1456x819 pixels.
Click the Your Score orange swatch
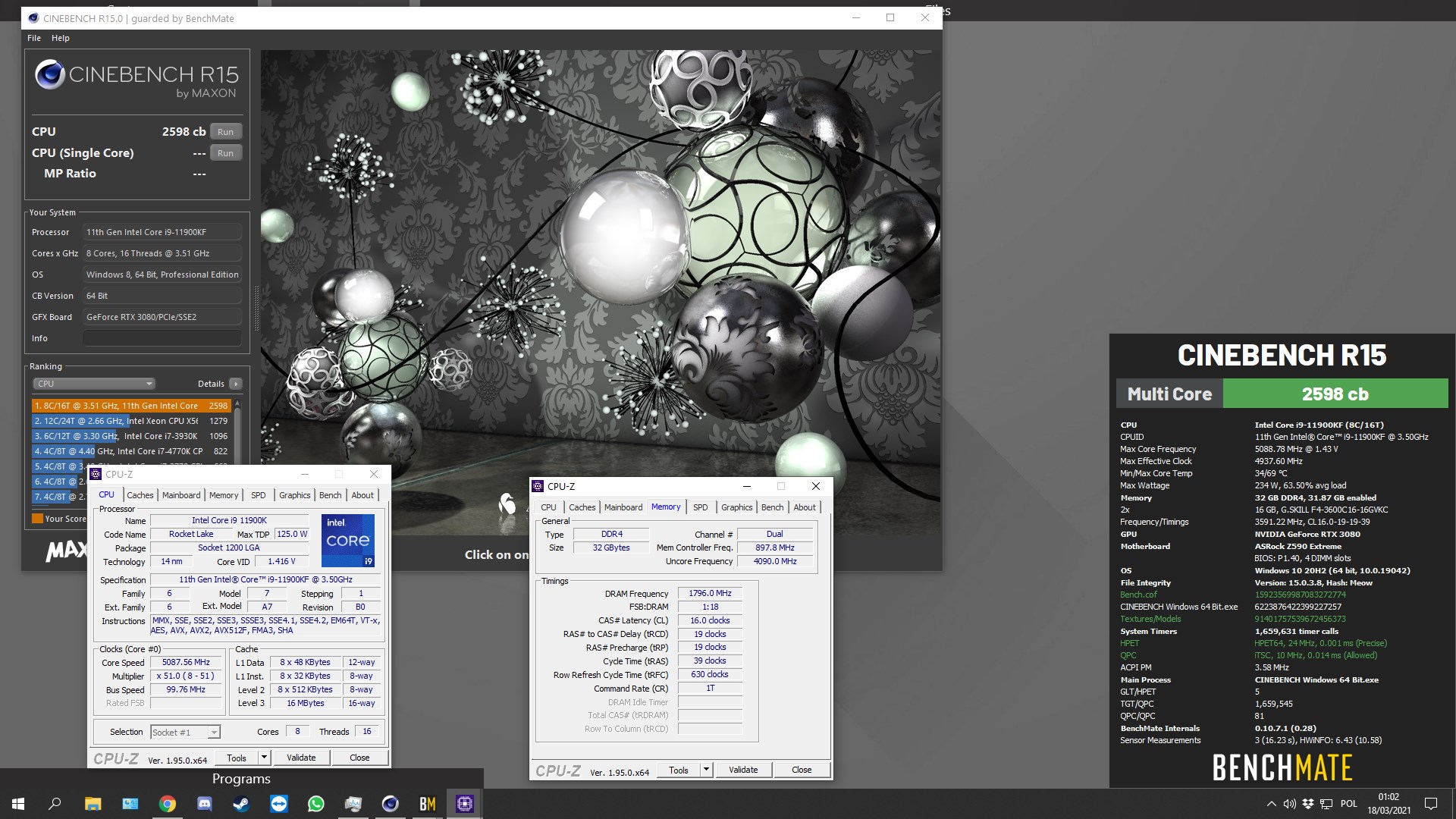[x=37, y=519]
